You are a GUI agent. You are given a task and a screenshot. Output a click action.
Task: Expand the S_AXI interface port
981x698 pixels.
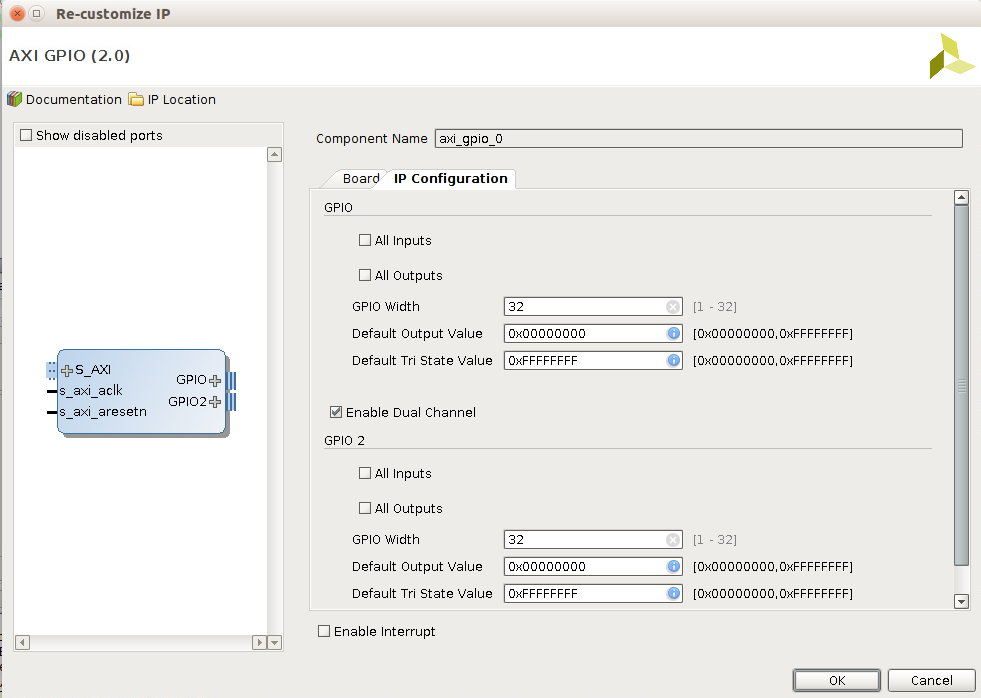pos(67,371)
